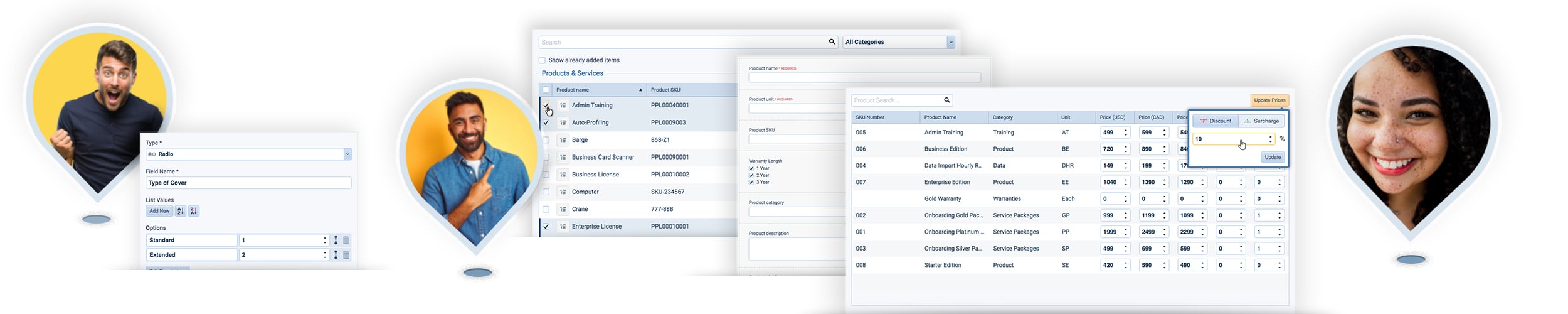
Task: Click the Product name sort arrow
Action: tap(640, 90)
